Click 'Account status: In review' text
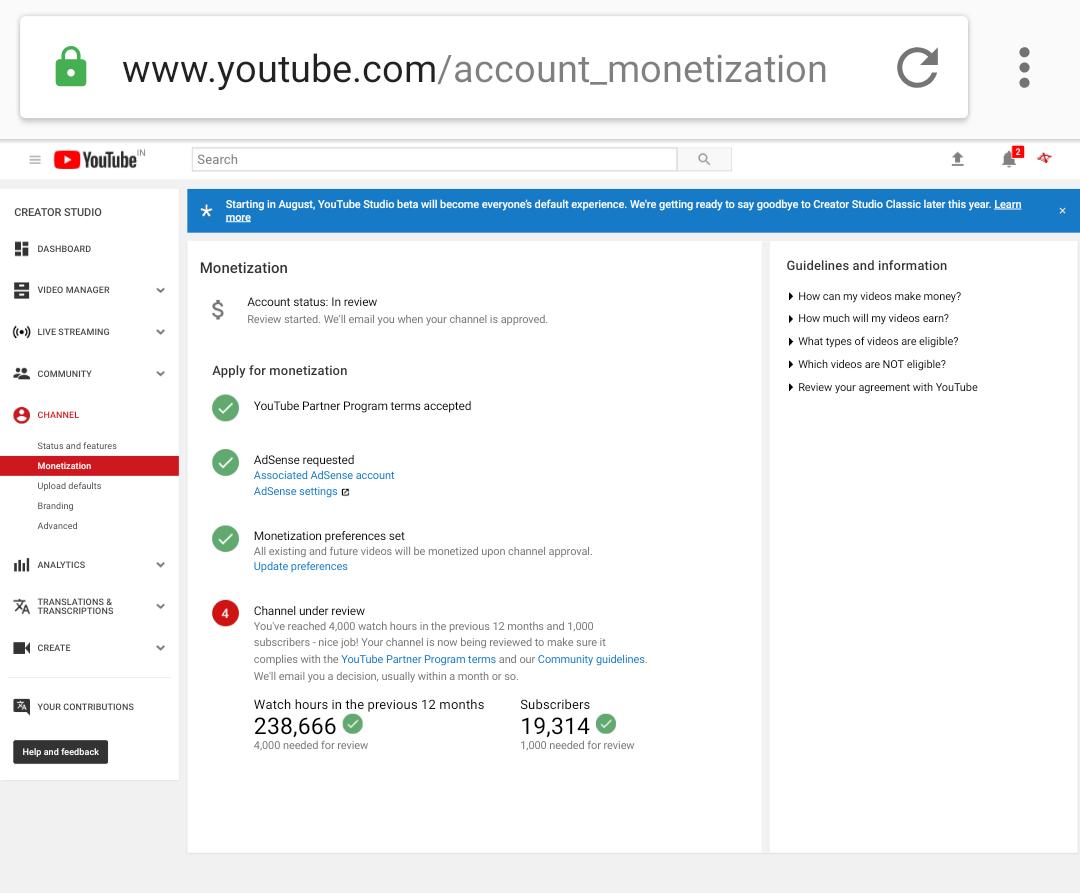The width and height of the screenshot is (1080, 893). [x=312, y=302]
